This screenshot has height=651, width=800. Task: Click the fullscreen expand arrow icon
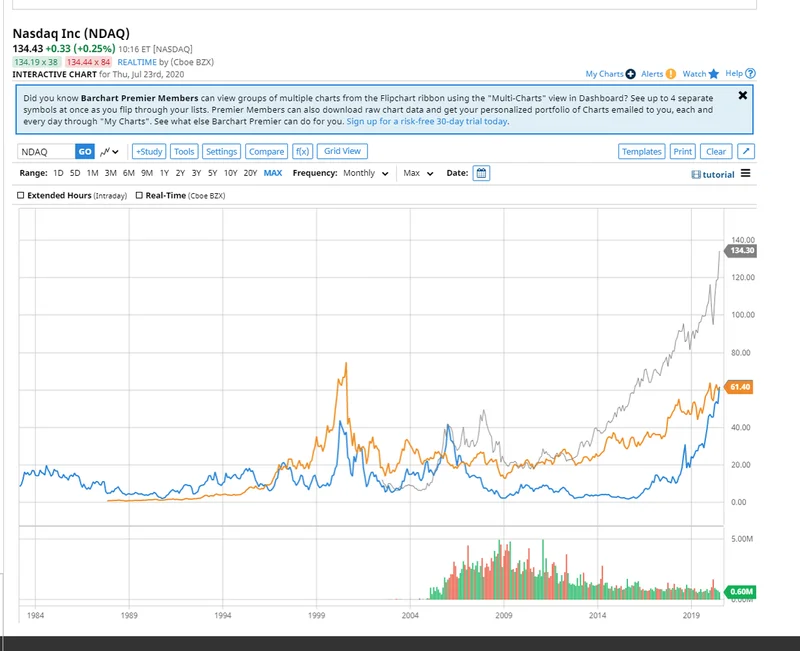pos(746,151)
